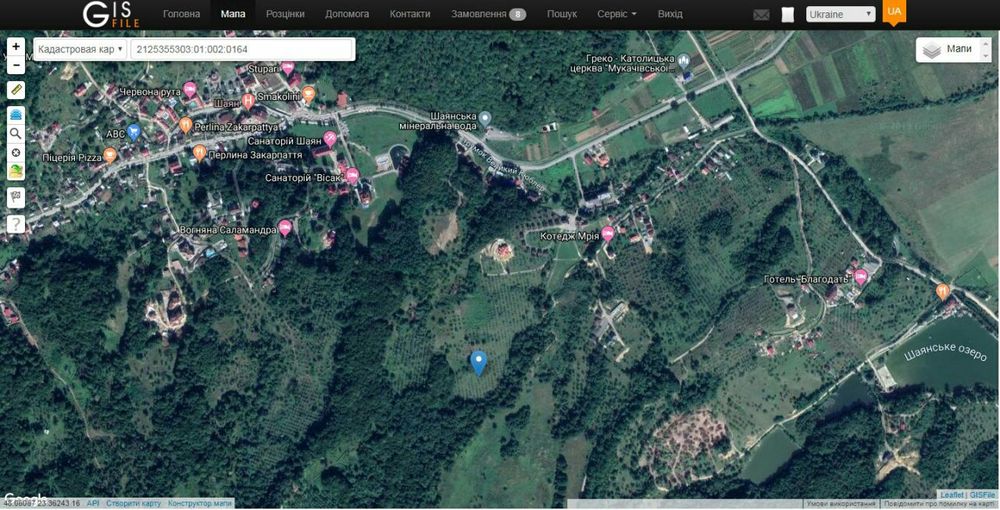Zoom out with the minus button
Screen dimensions: 1000x510
(16, 65)
